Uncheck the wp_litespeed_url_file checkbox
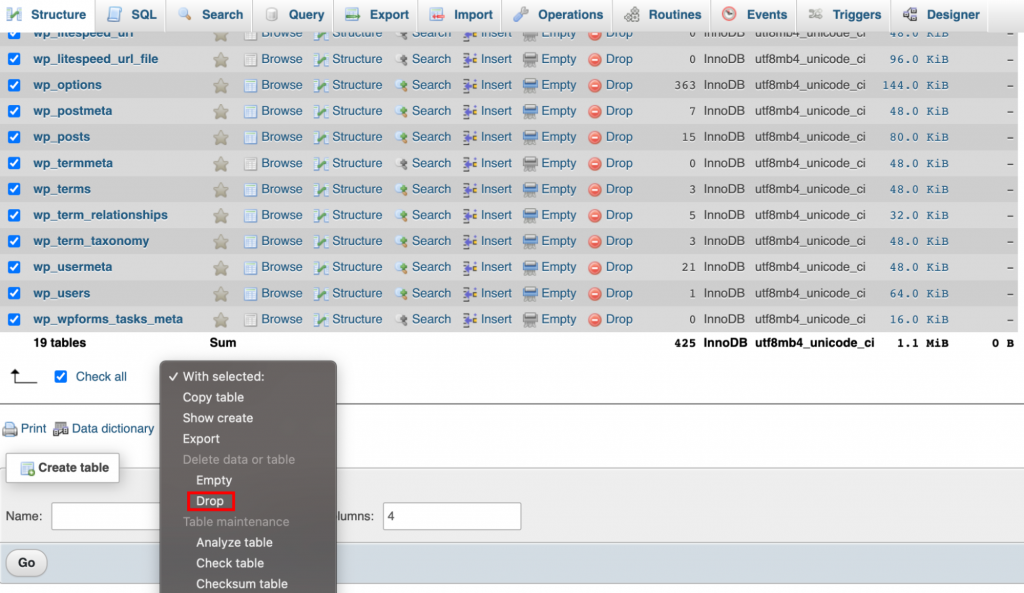Viewport: 1024px width, 593px height. pos(14,59)
